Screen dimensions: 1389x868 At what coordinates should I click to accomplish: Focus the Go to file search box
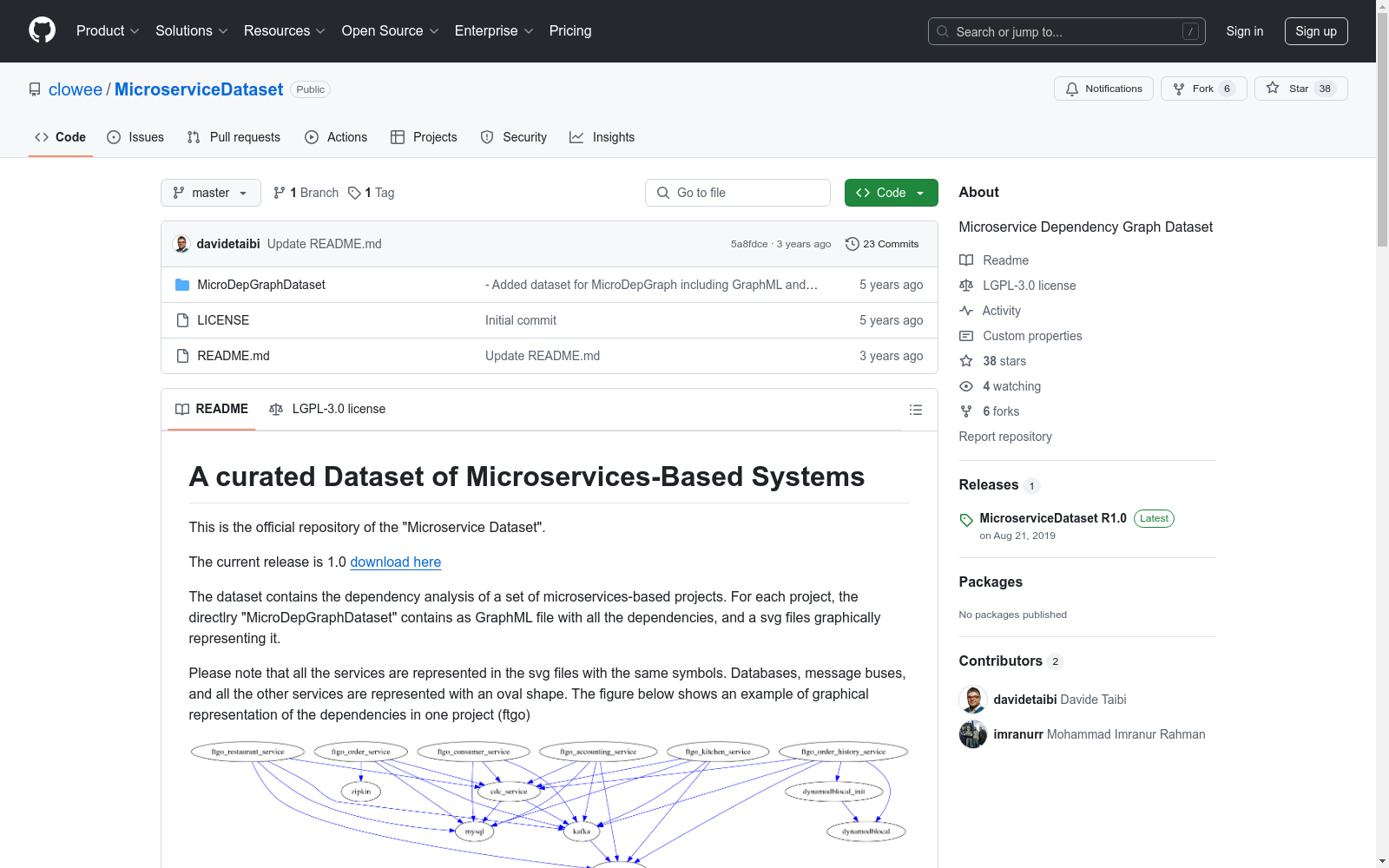(x=738, y=193)
